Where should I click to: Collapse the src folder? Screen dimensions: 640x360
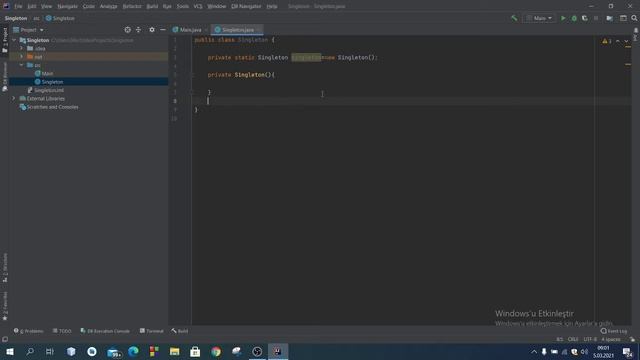[x=22, y=65]
